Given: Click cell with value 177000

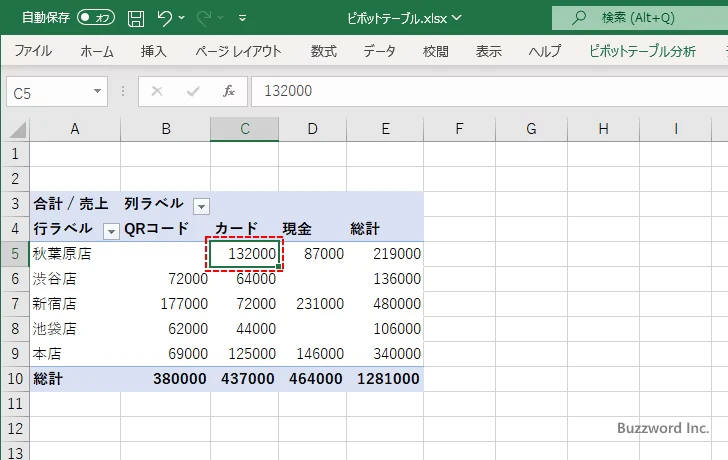Looking at the screenshot, I should [166, 304].
